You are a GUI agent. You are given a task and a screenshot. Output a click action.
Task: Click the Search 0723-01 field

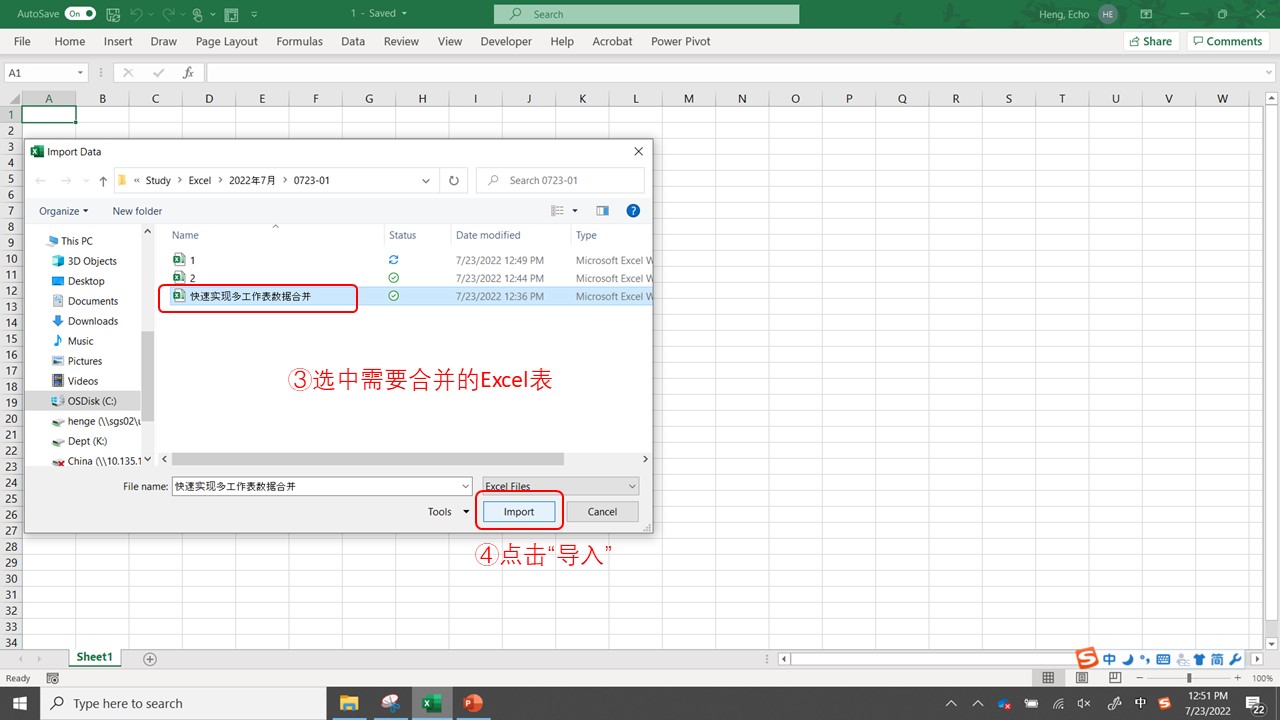pos(561,181)
